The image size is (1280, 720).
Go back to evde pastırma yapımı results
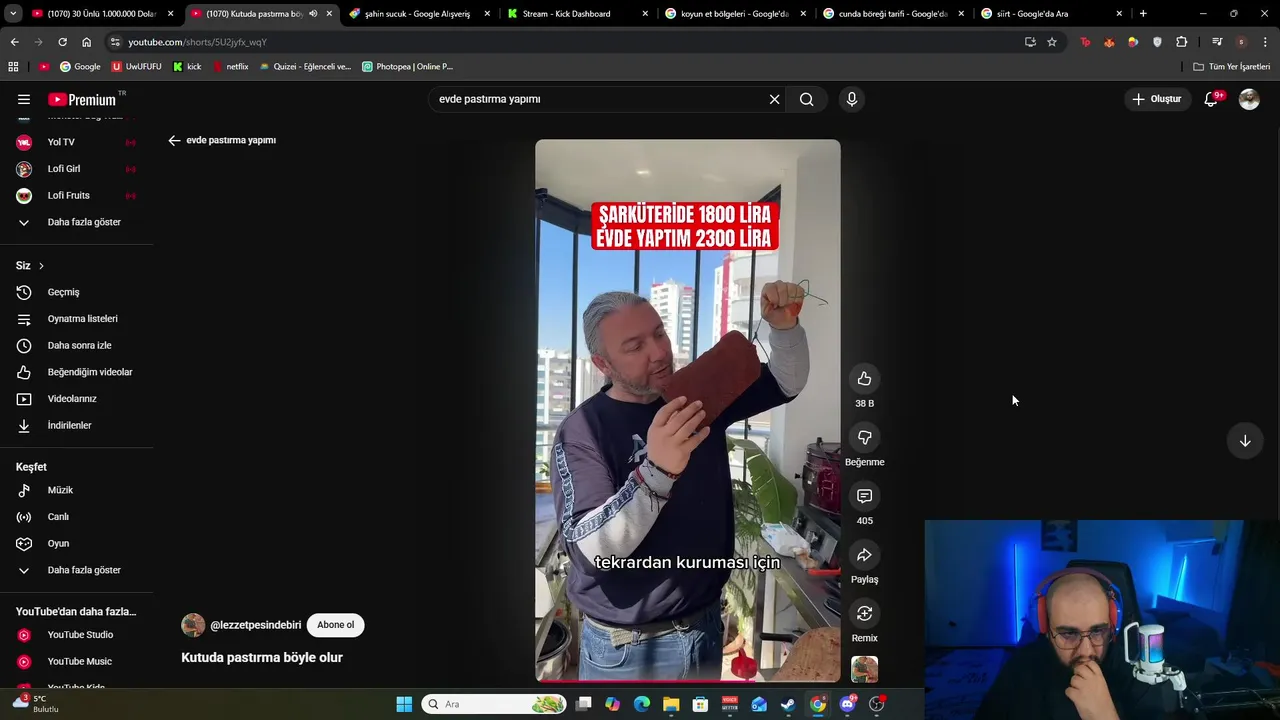(x=174, y=140)
